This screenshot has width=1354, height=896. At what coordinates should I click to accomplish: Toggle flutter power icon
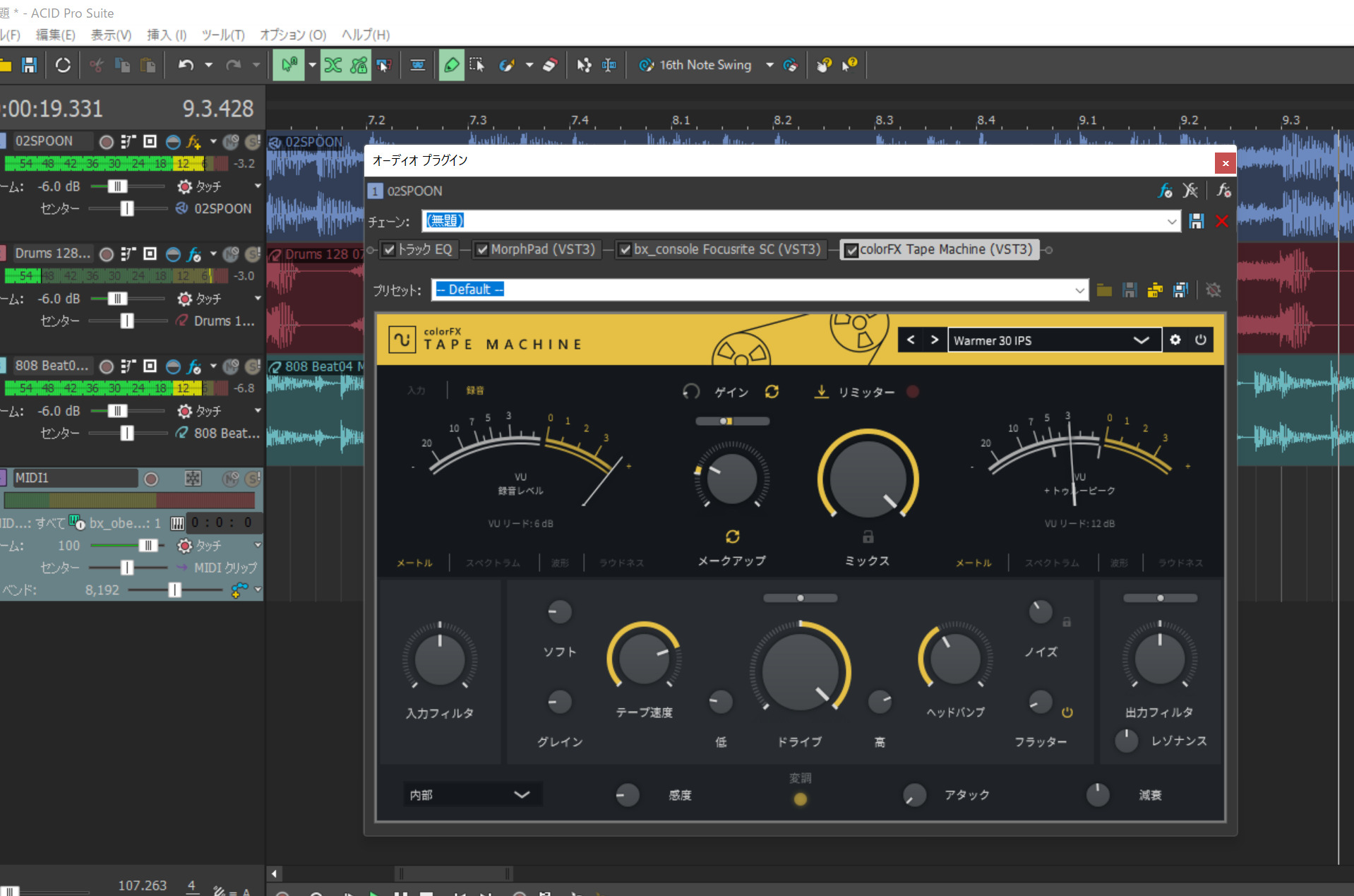click(1067, 712)
